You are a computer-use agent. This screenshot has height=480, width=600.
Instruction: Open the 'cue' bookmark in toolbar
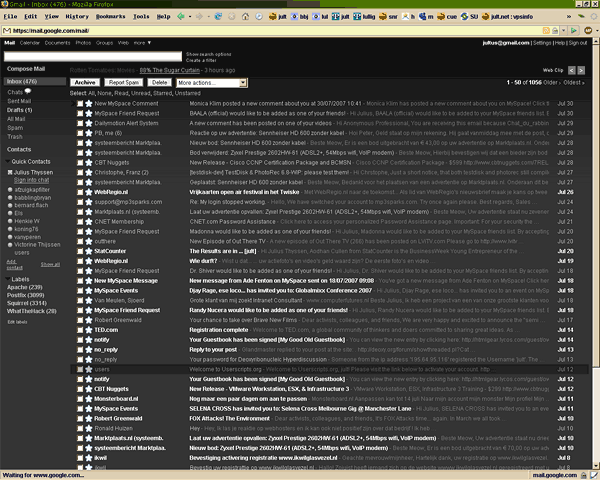point(447,17)
